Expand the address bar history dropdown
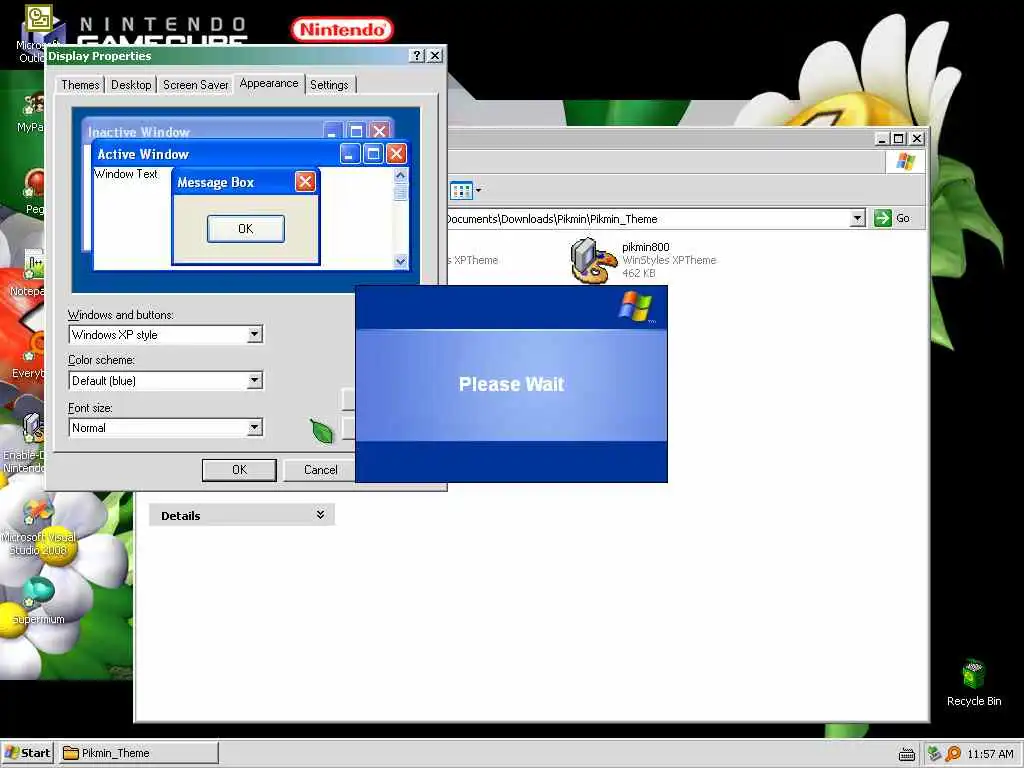 tap(857, 218)
